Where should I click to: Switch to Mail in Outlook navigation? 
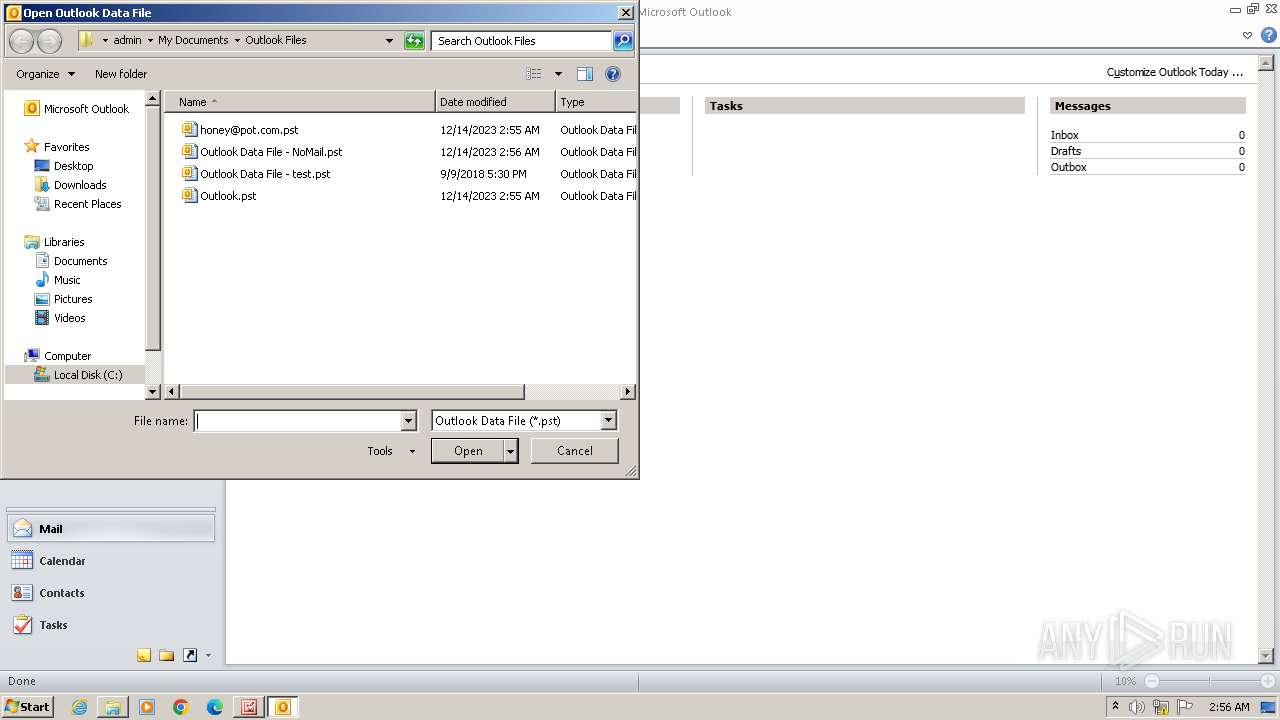[111, 529]
